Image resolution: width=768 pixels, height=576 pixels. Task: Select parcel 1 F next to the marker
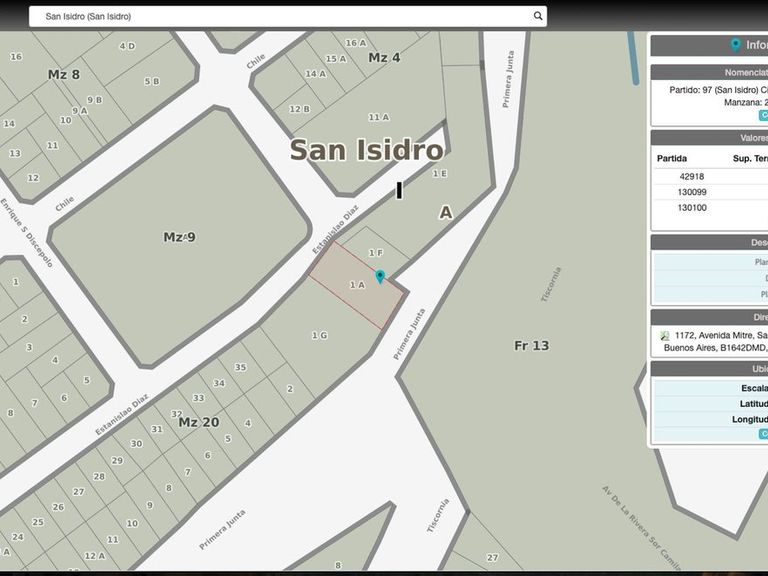pos(376,253)
